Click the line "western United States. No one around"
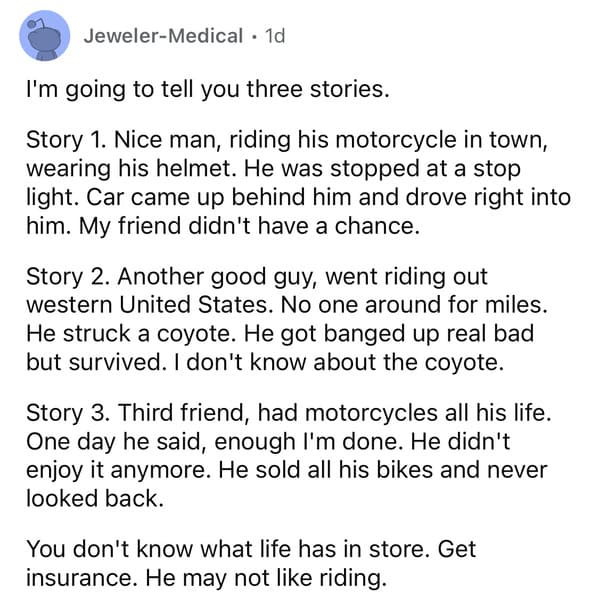The height and width of the screenshot is (597, 599). 287,305
